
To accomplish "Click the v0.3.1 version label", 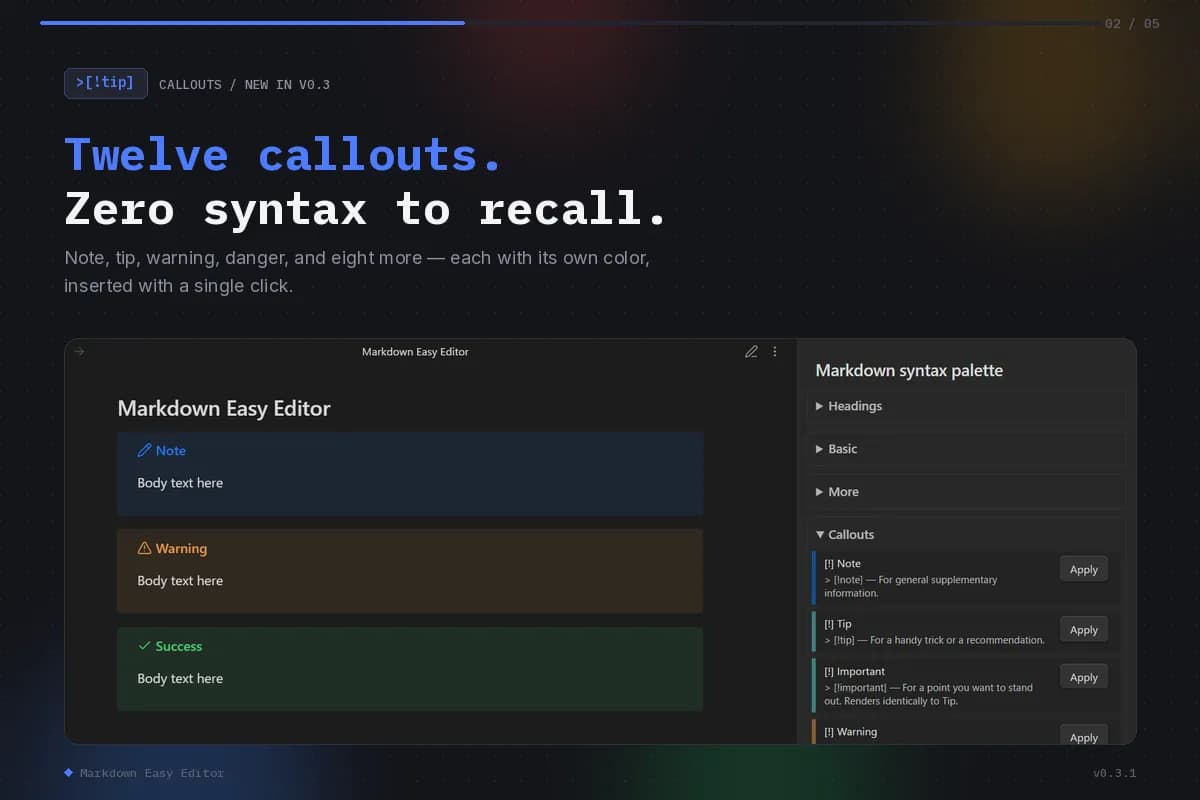I will pyautogui.click(x=1115, y=773).
